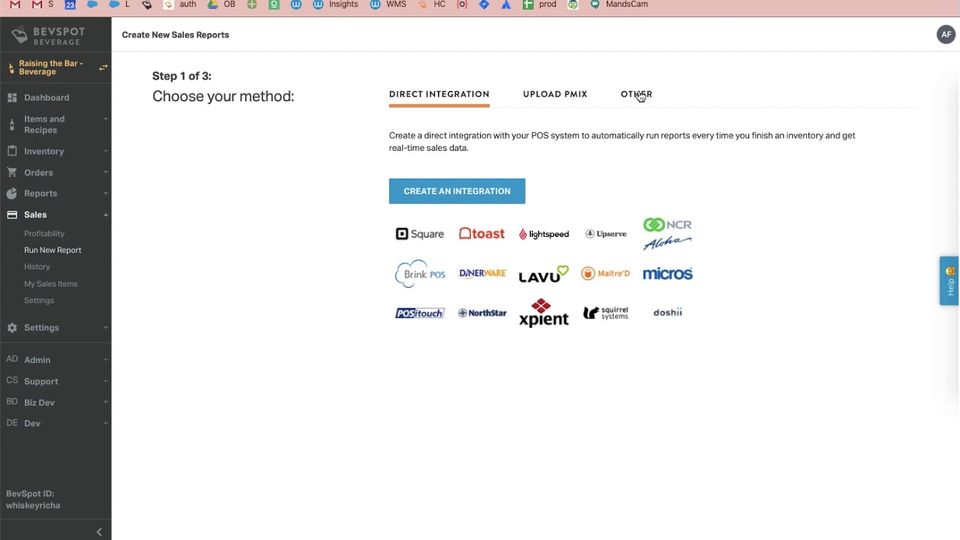
Task: Click the Reports pie chart icon
Action: 12,193
